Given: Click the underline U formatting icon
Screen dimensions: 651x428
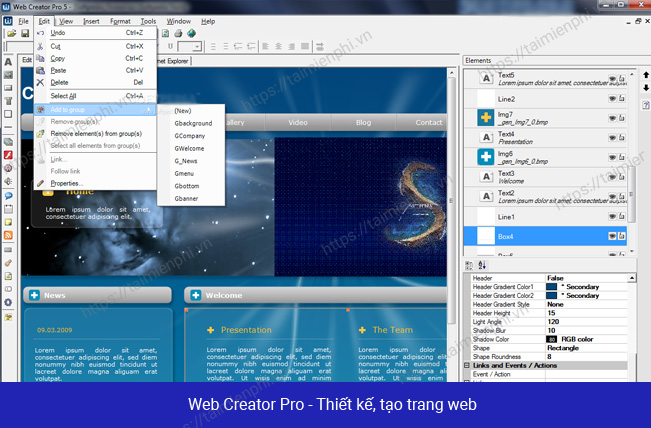Looking at the screenshot, I should click(170, 46).
